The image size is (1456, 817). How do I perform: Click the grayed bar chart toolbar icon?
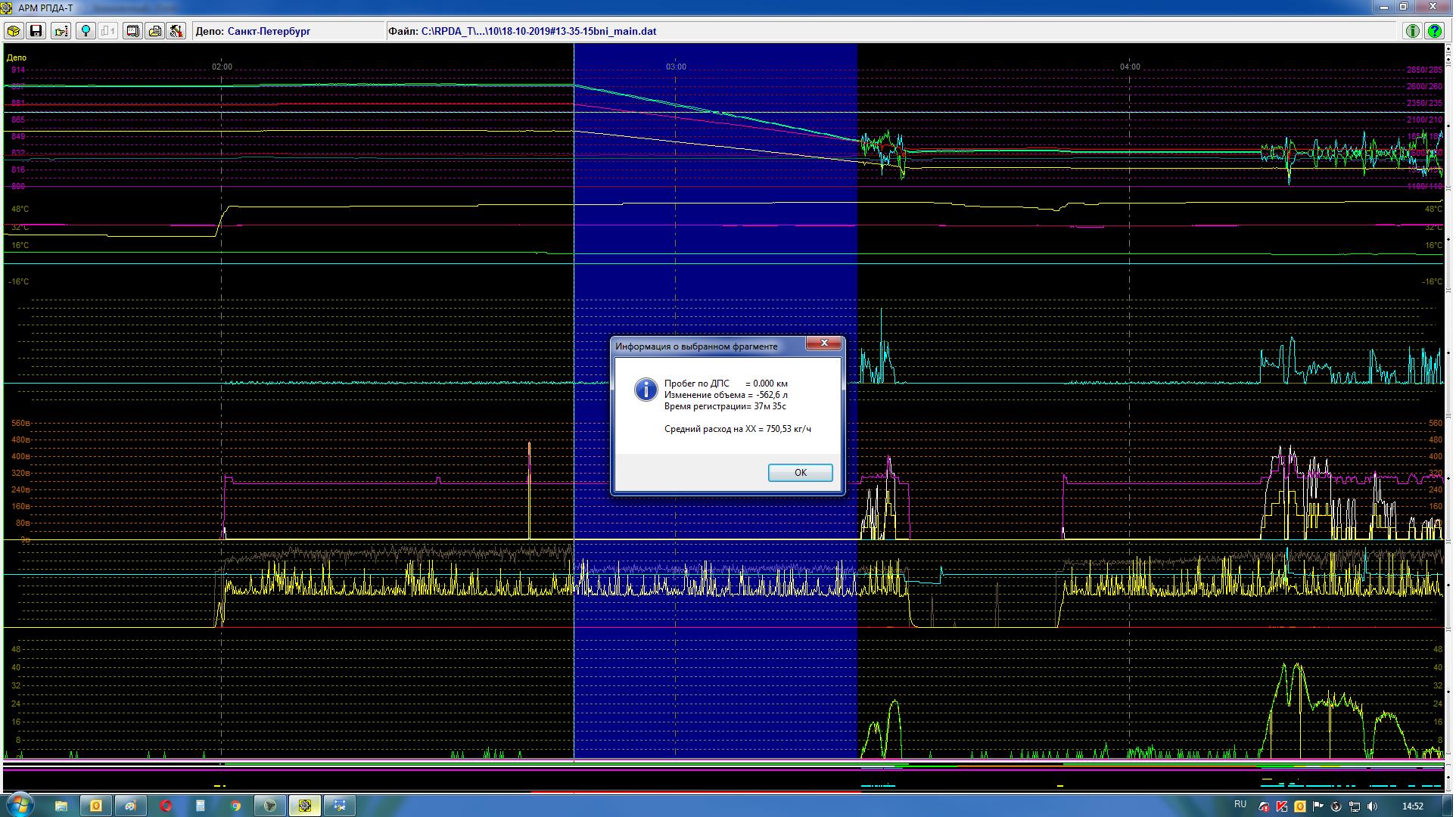pos(108,31)
